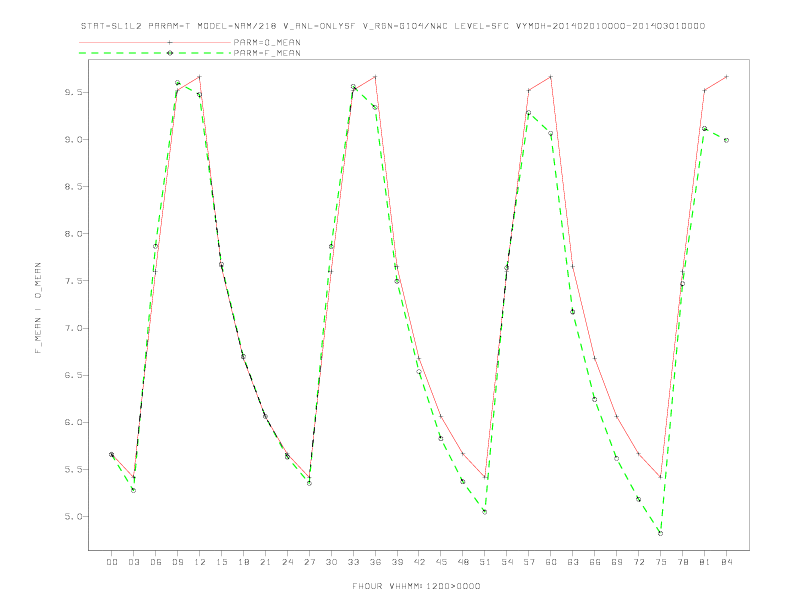Click x-axis tick label 60
The image size is (792, 612).
click(551, 562)
